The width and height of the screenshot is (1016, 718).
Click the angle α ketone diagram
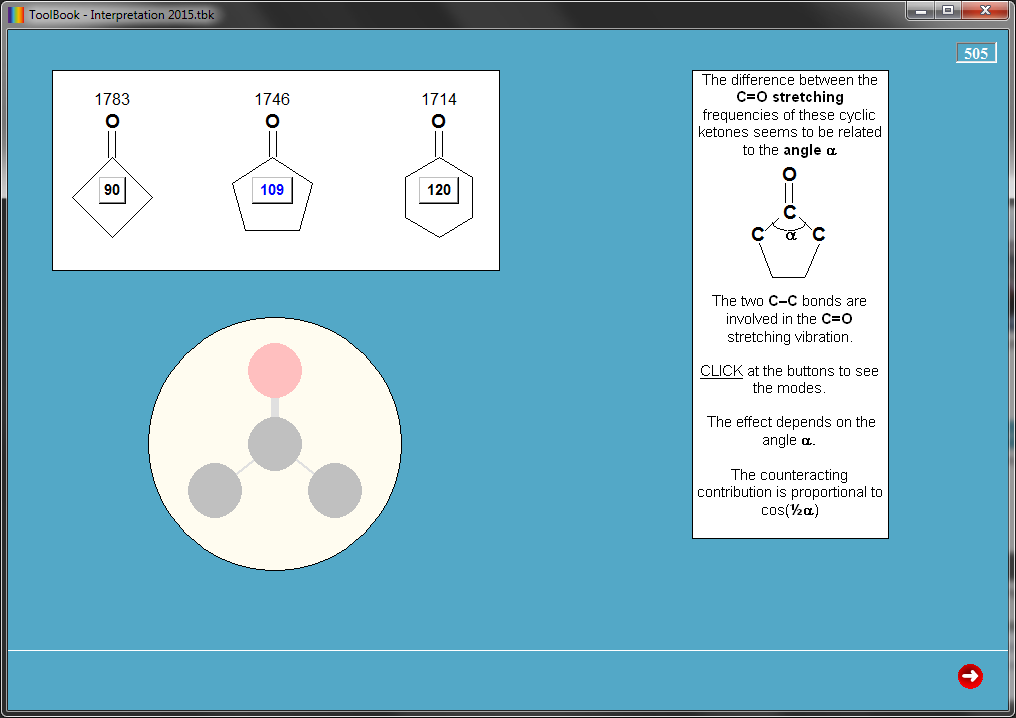click(x=789, y=223)
